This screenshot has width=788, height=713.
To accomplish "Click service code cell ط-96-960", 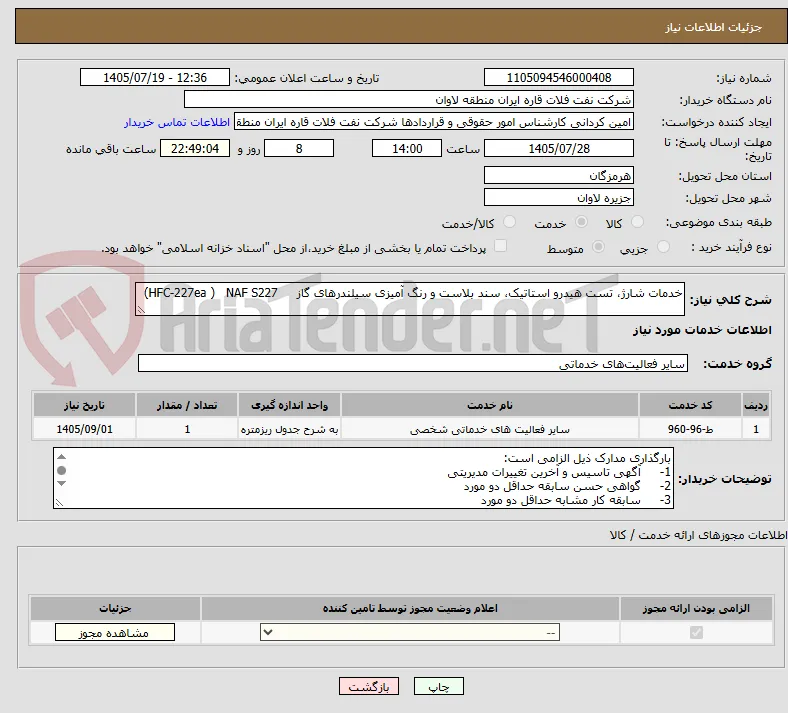I will (x=691, y=429).
